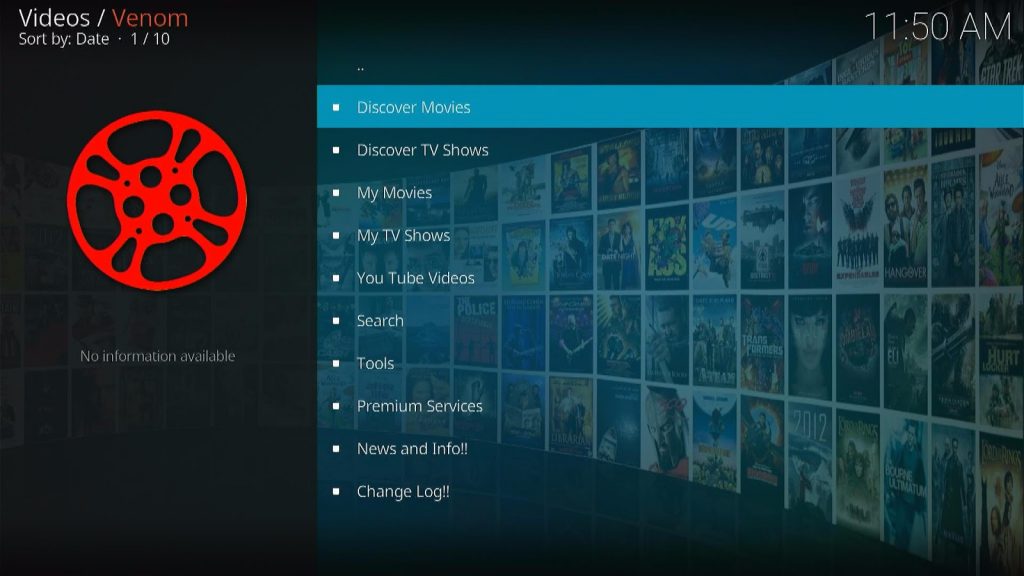1024x576 pixels.
Task: Click the '1 / 10' item counter
Action: coord(150,39)
